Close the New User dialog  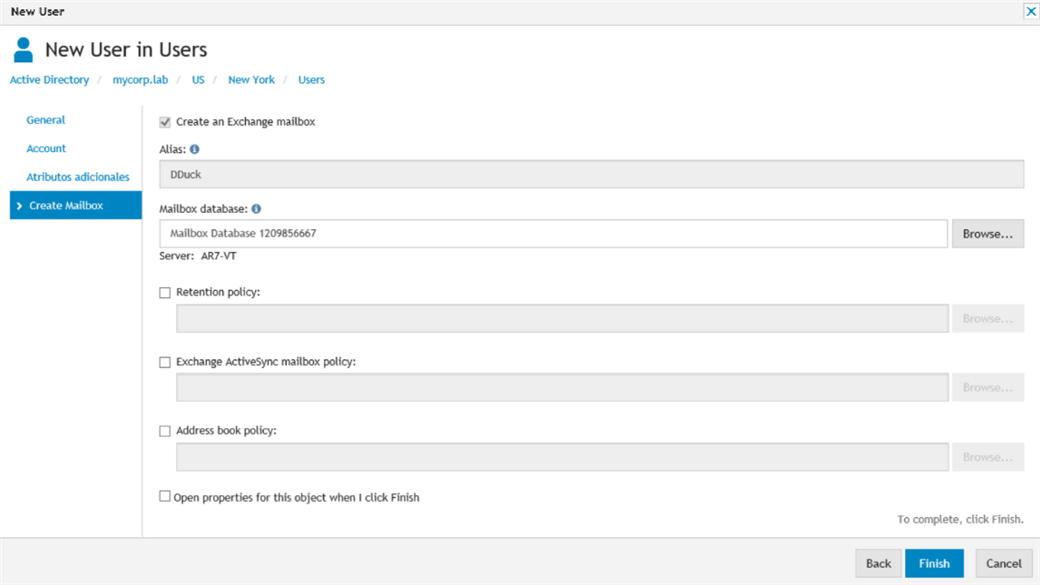tap(1031, 11)
